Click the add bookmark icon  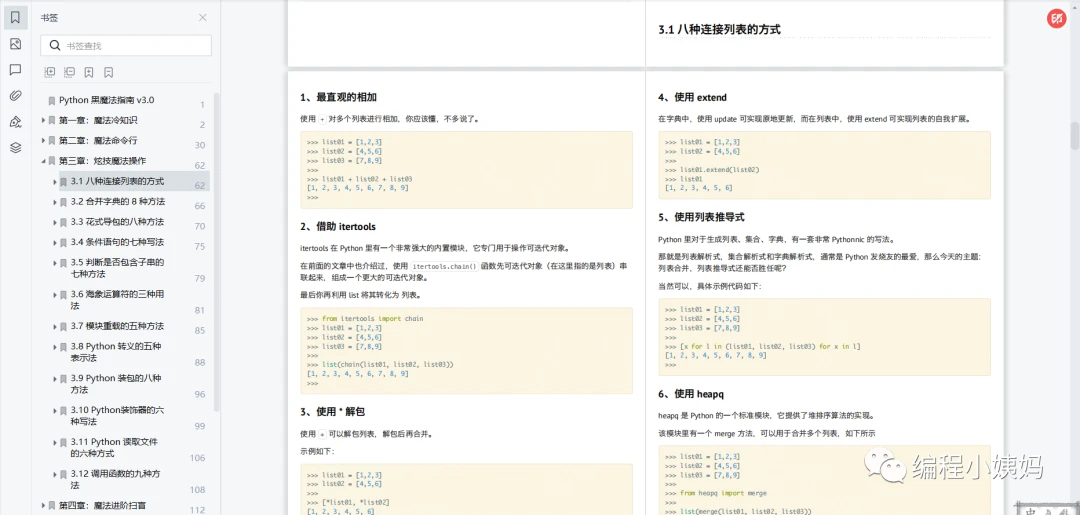(x=89, y=72)
